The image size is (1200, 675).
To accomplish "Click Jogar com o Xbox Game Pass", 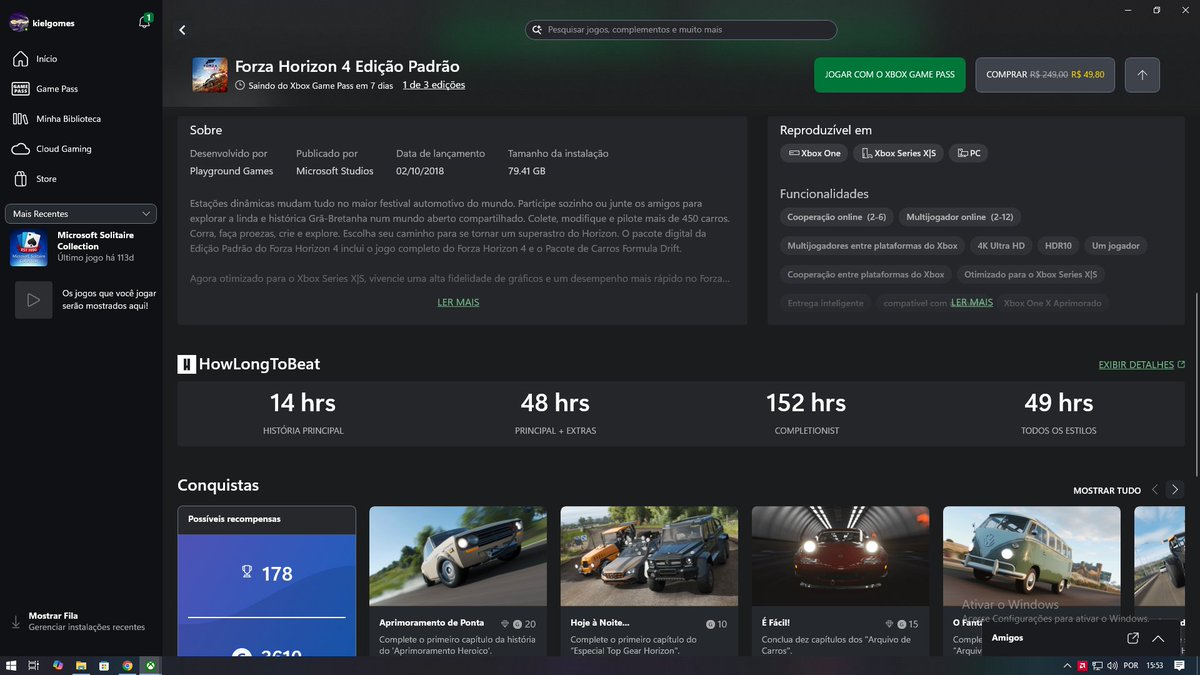I will click(890, 75).
